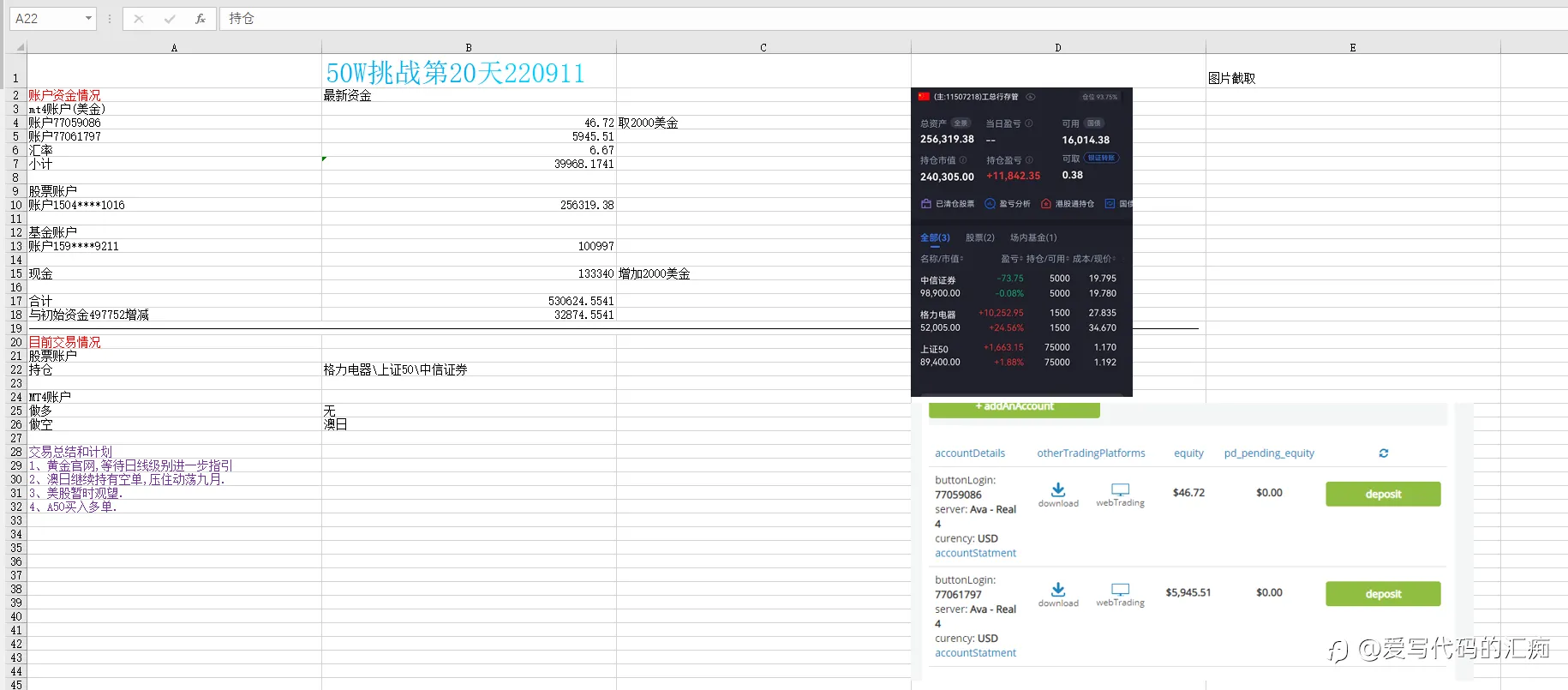This screenshot has height=690, width=1568.
Task: Select the total value cell 530624.5541
Action: 469,301
